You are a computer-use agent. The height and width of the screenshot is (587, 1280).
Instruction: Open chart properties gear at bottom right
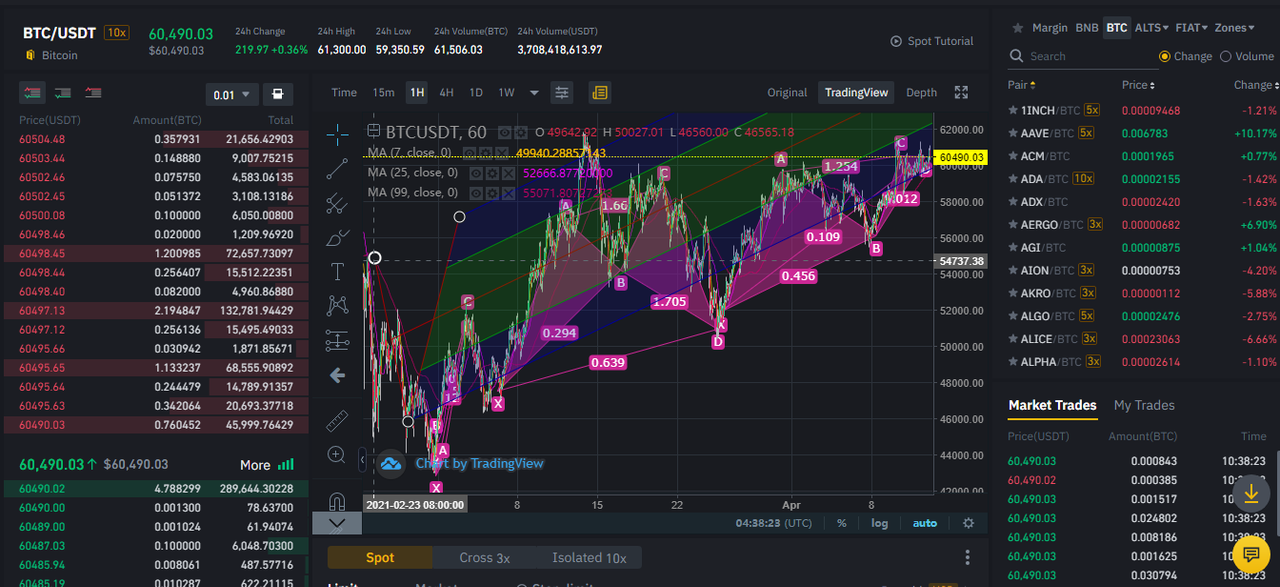[968, 523]
